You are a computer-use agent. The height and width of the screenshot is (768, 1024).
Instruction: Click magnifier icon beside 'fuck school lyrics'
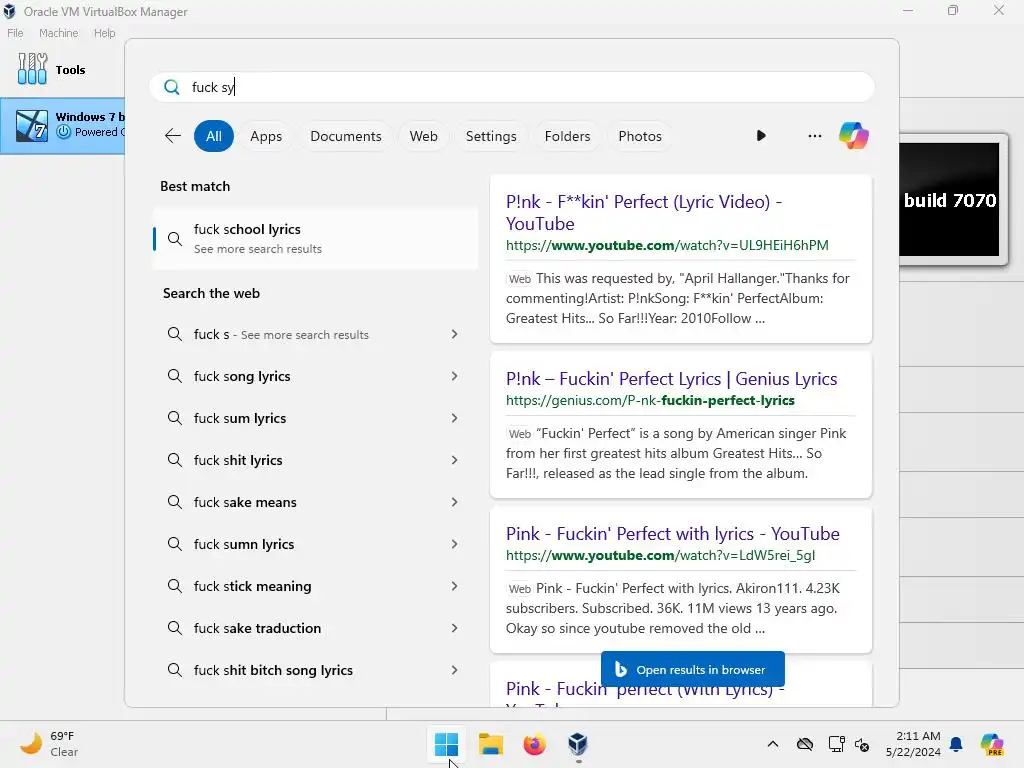174,238
